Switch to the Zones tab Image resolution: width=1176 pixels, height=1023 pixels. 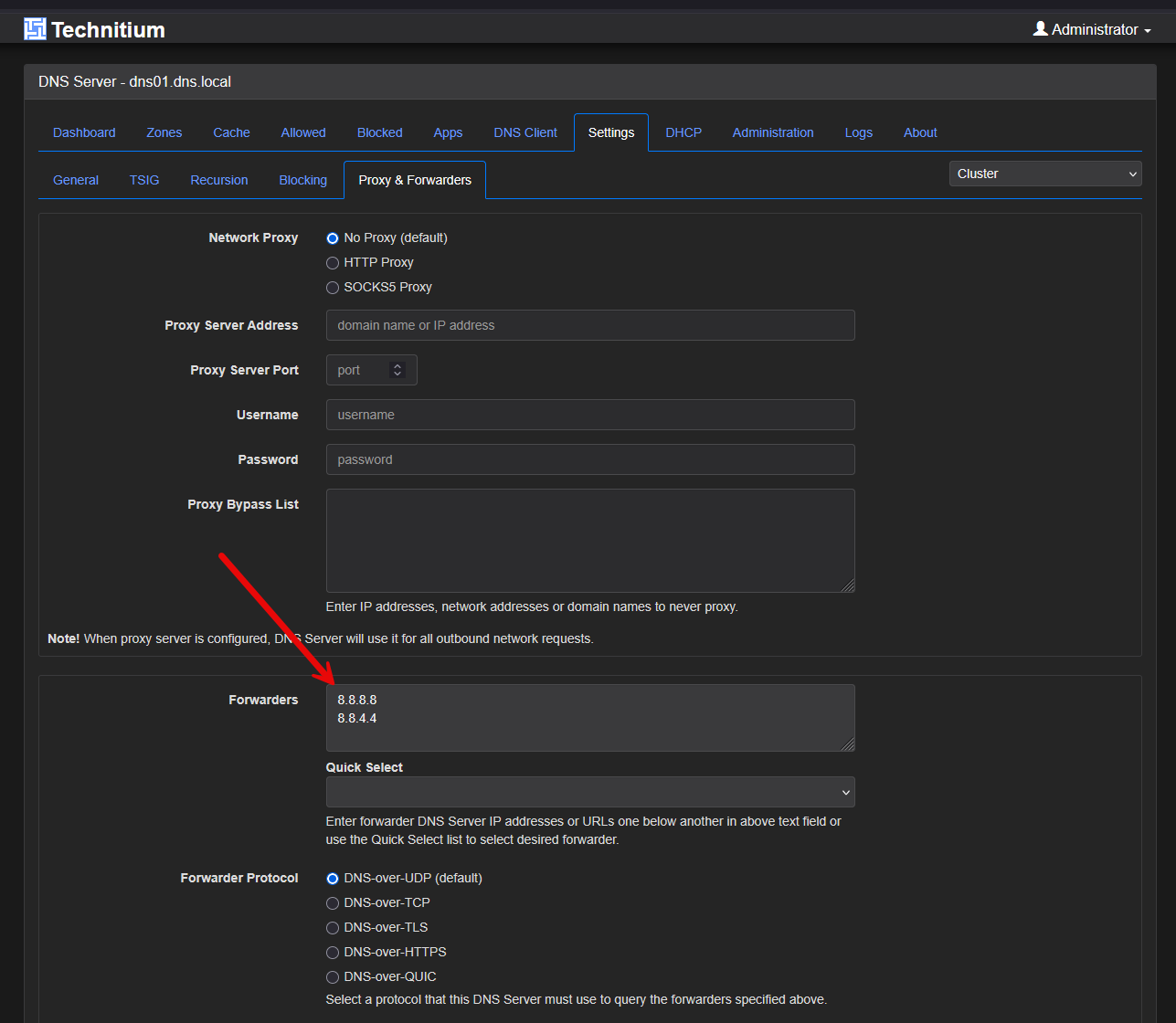(164, 132)
